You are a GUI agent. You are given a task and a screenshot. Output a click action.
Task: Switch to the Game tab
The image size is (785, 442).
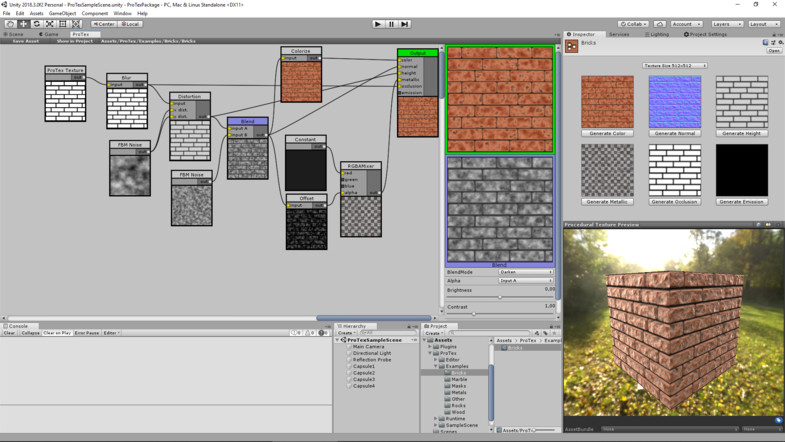[x=49, y=35]
